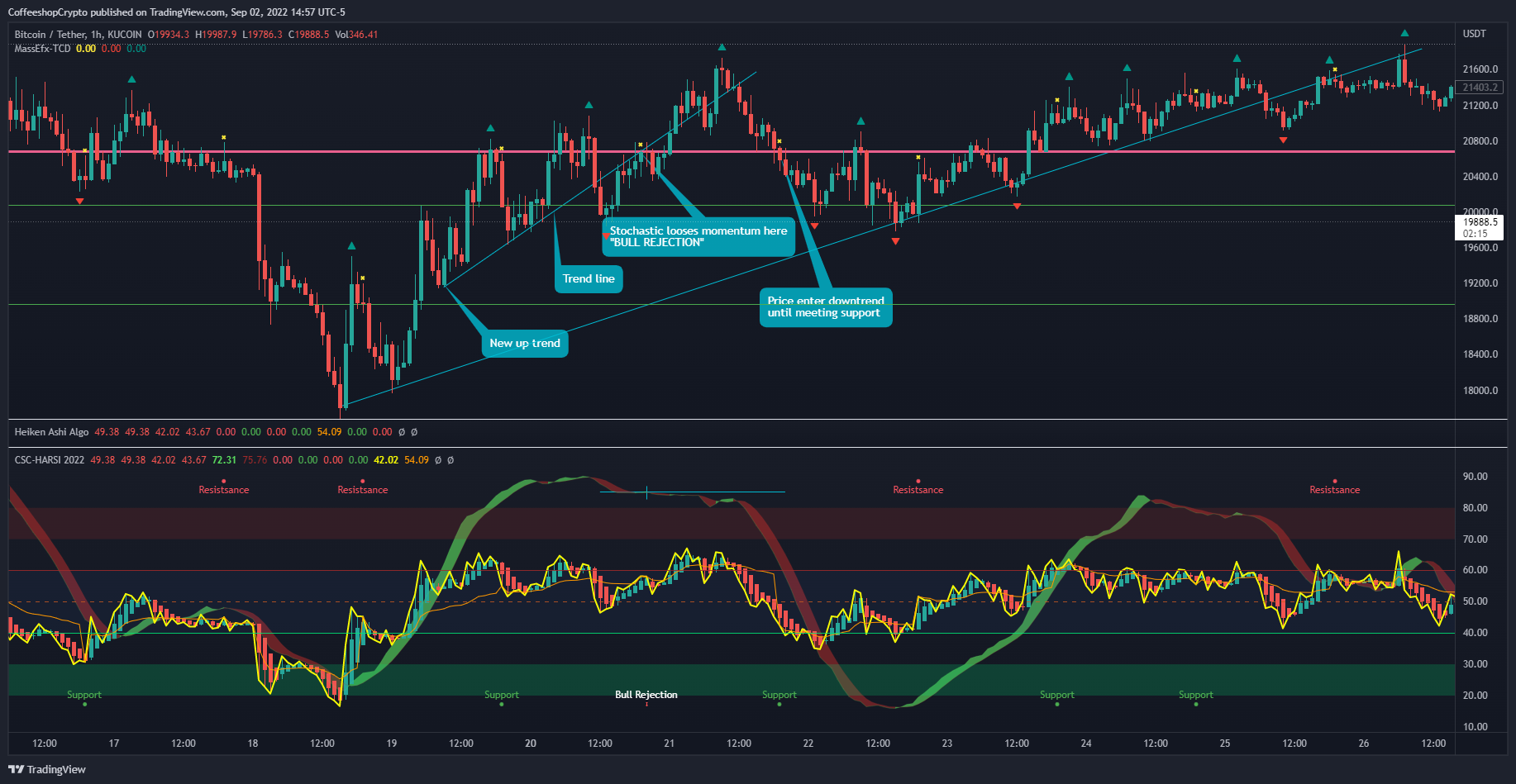Click day 17 on the time axis
1516x784 pixels.
coord(114,744)
